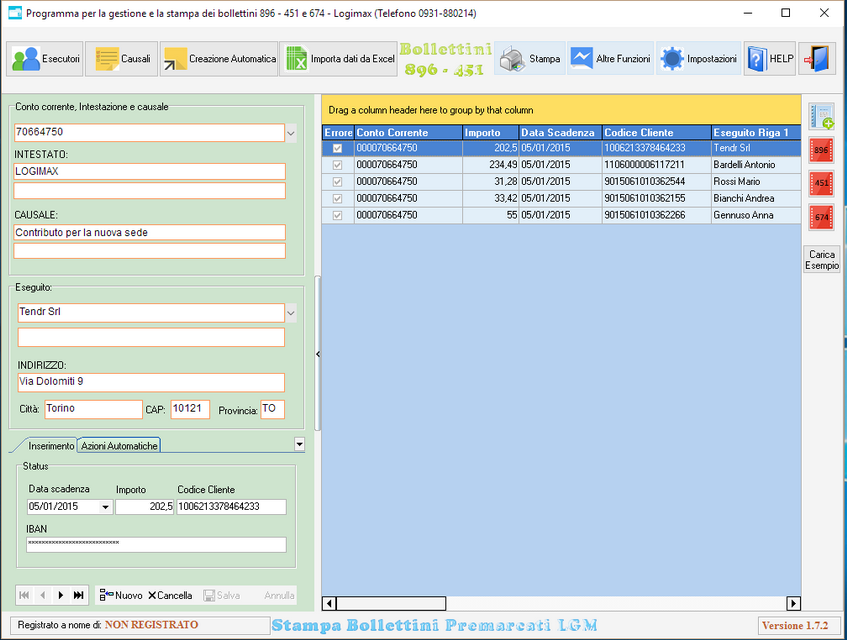Image resolution: width=847 pixels, height=640 pixels.
Task: Click the add new document icon
Action: coord(821,117)
